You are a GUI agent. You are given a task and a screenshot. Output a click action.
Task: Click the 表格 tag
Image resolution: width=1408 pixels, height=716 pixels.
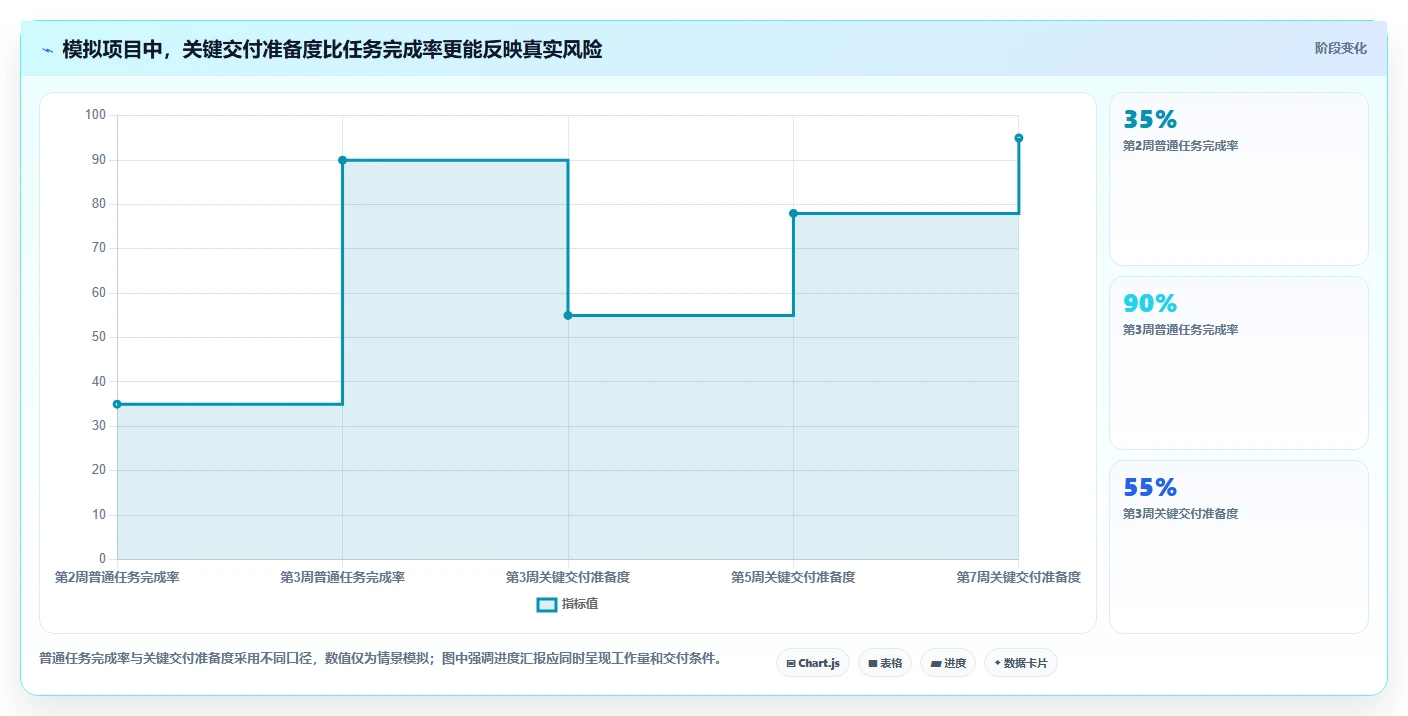[x=885, y=663]
